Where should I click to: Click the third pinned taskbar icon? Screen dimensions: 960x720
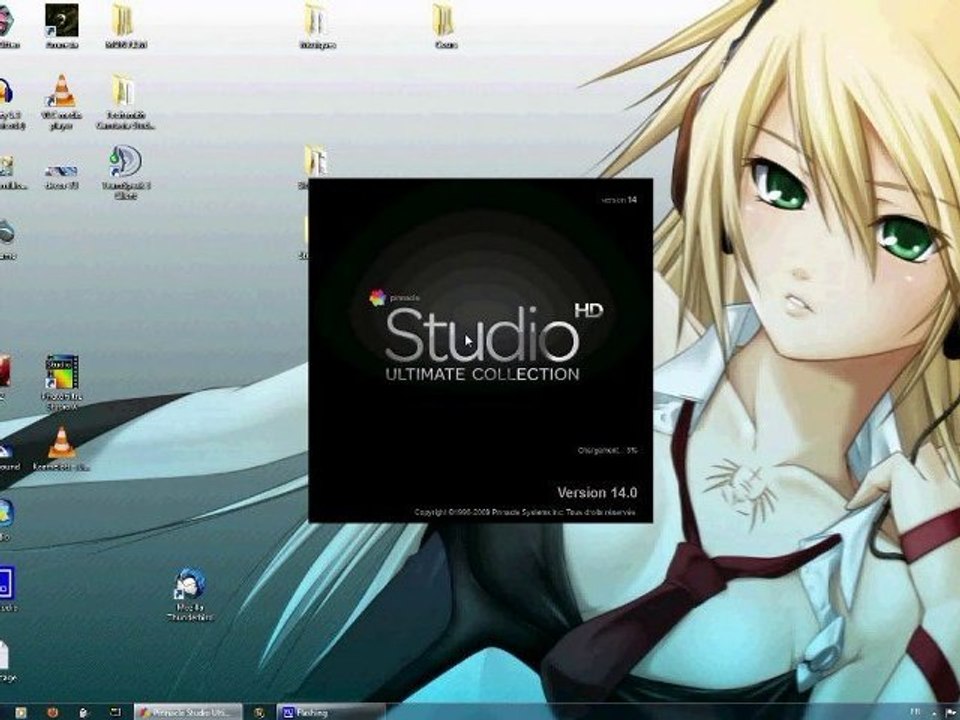84,712
